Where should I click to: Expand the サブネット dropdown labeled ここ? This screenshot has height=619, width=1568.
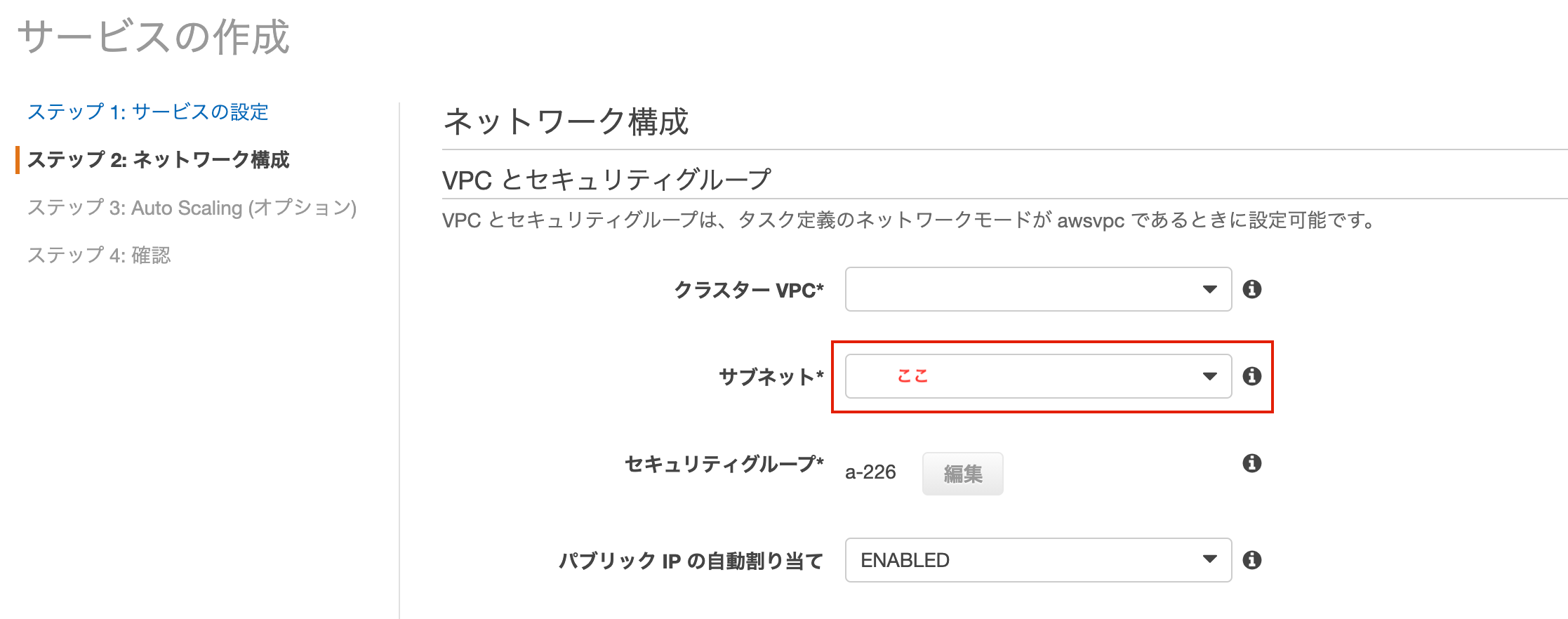[x=1037, y=376]
